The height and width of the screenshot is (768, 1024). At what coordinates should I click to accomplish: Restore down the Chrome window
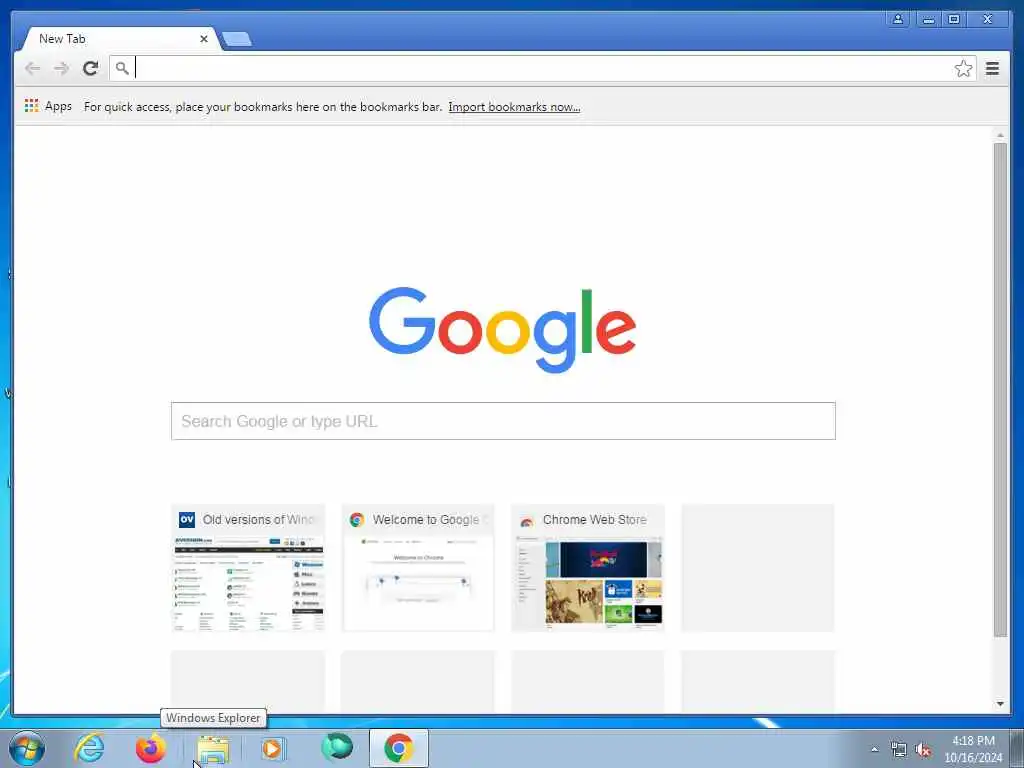click(x=954, y=19)
